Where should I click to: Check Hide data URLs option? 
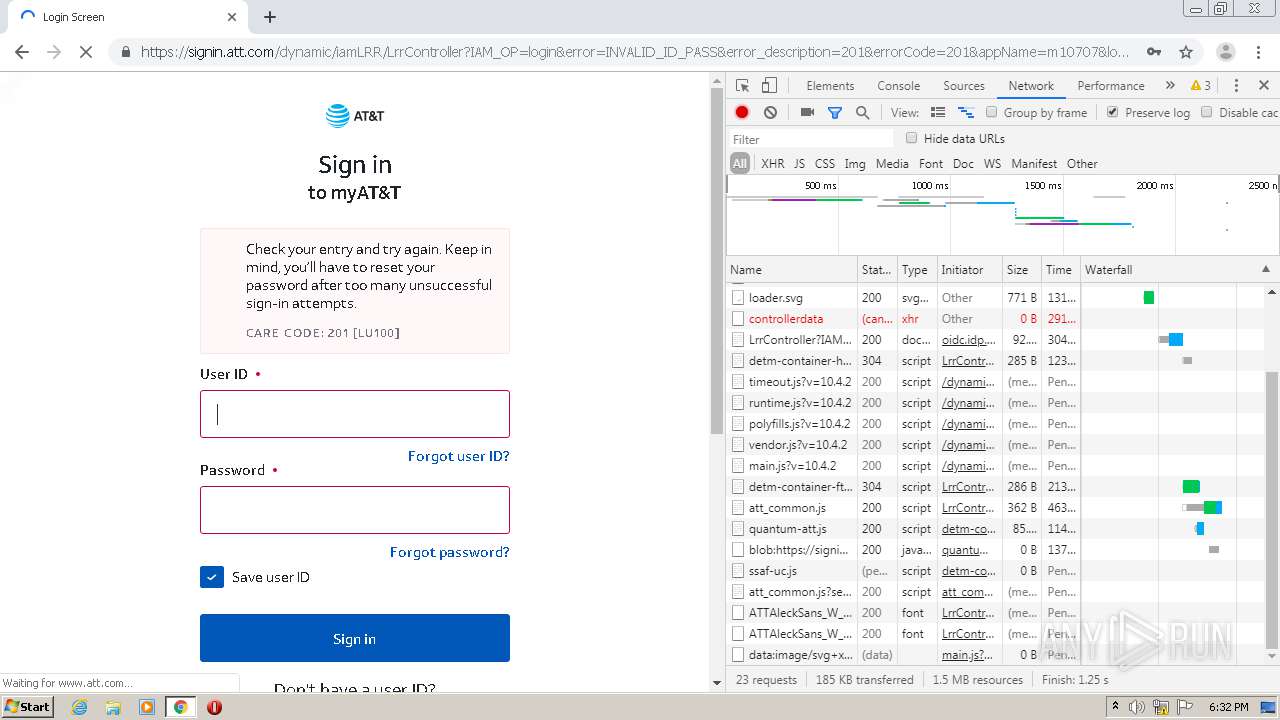(911, 138)
